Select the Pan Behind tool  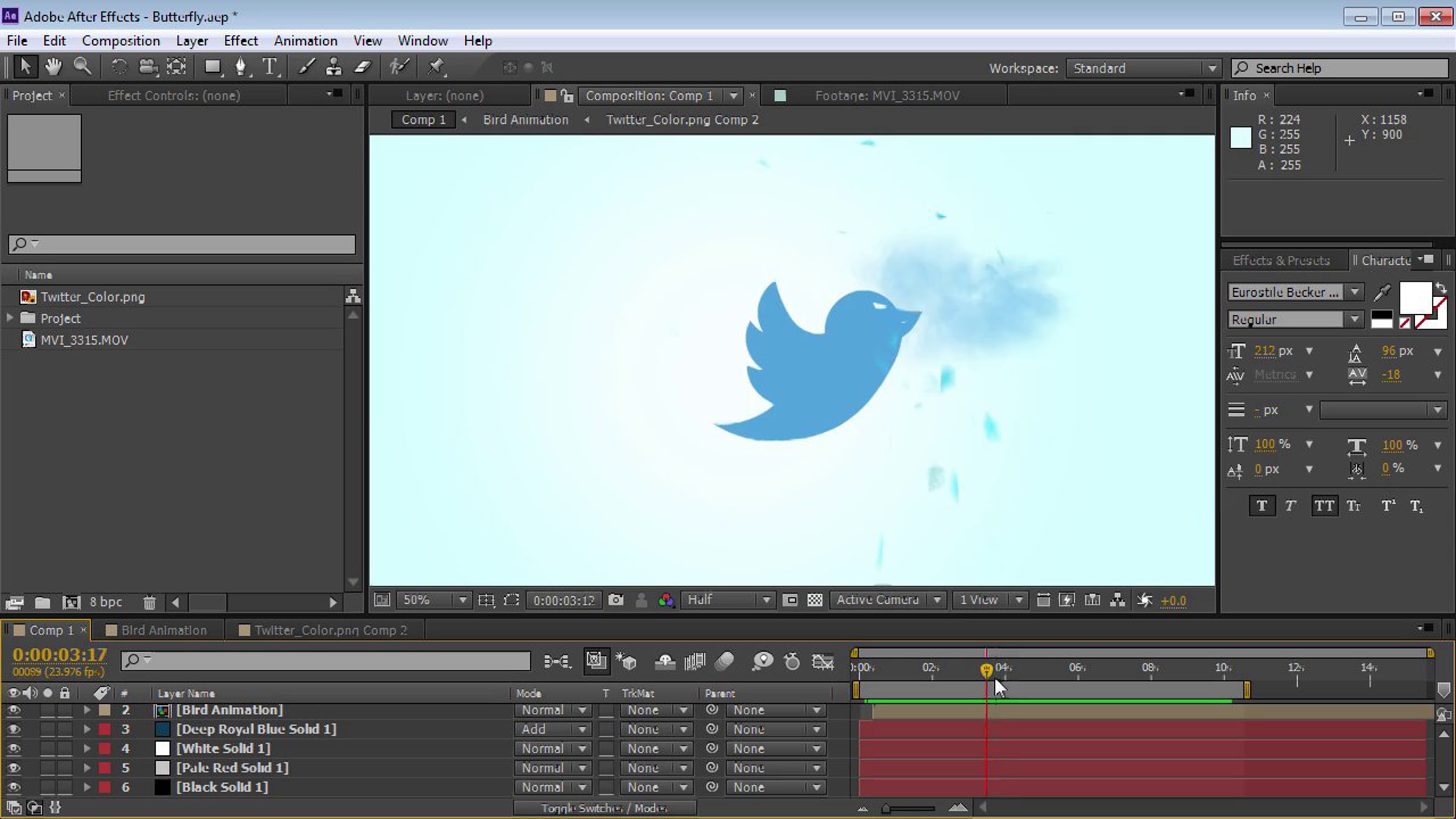tap(177, 67)
